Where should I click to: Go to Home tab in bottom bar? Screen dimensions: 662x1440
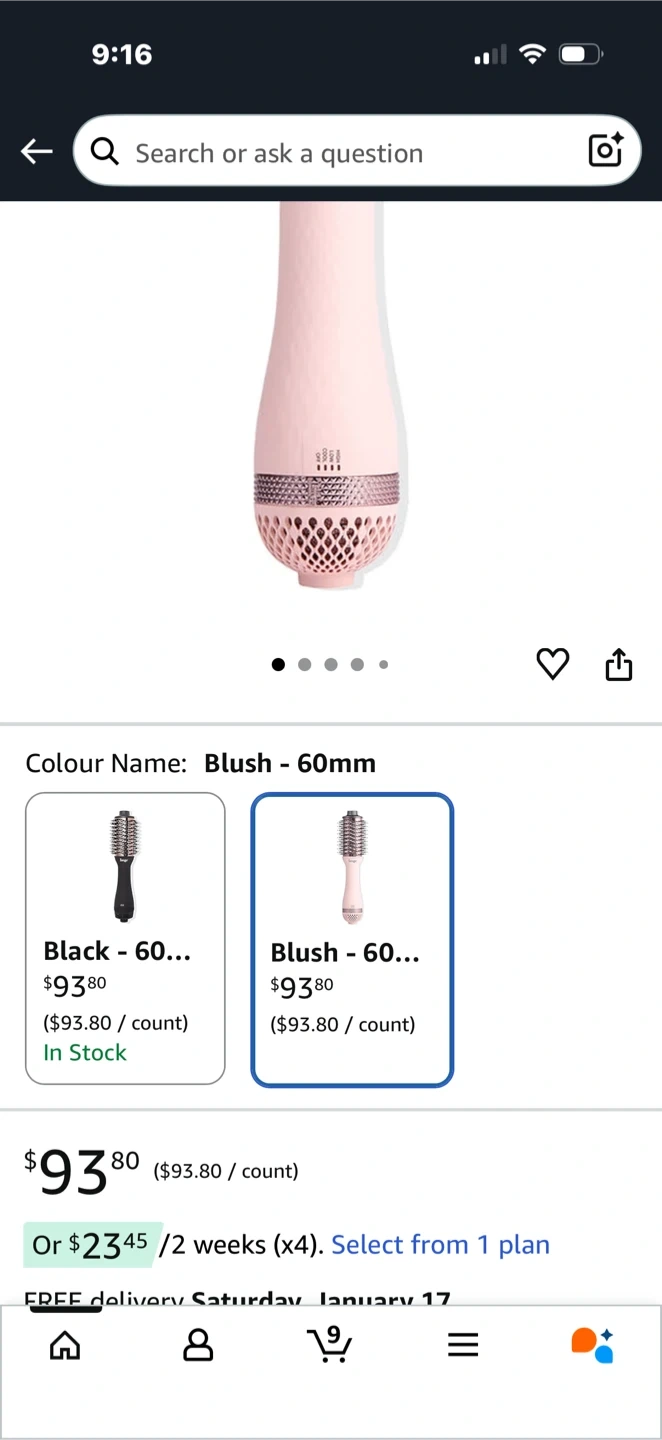pos(65,1345)
